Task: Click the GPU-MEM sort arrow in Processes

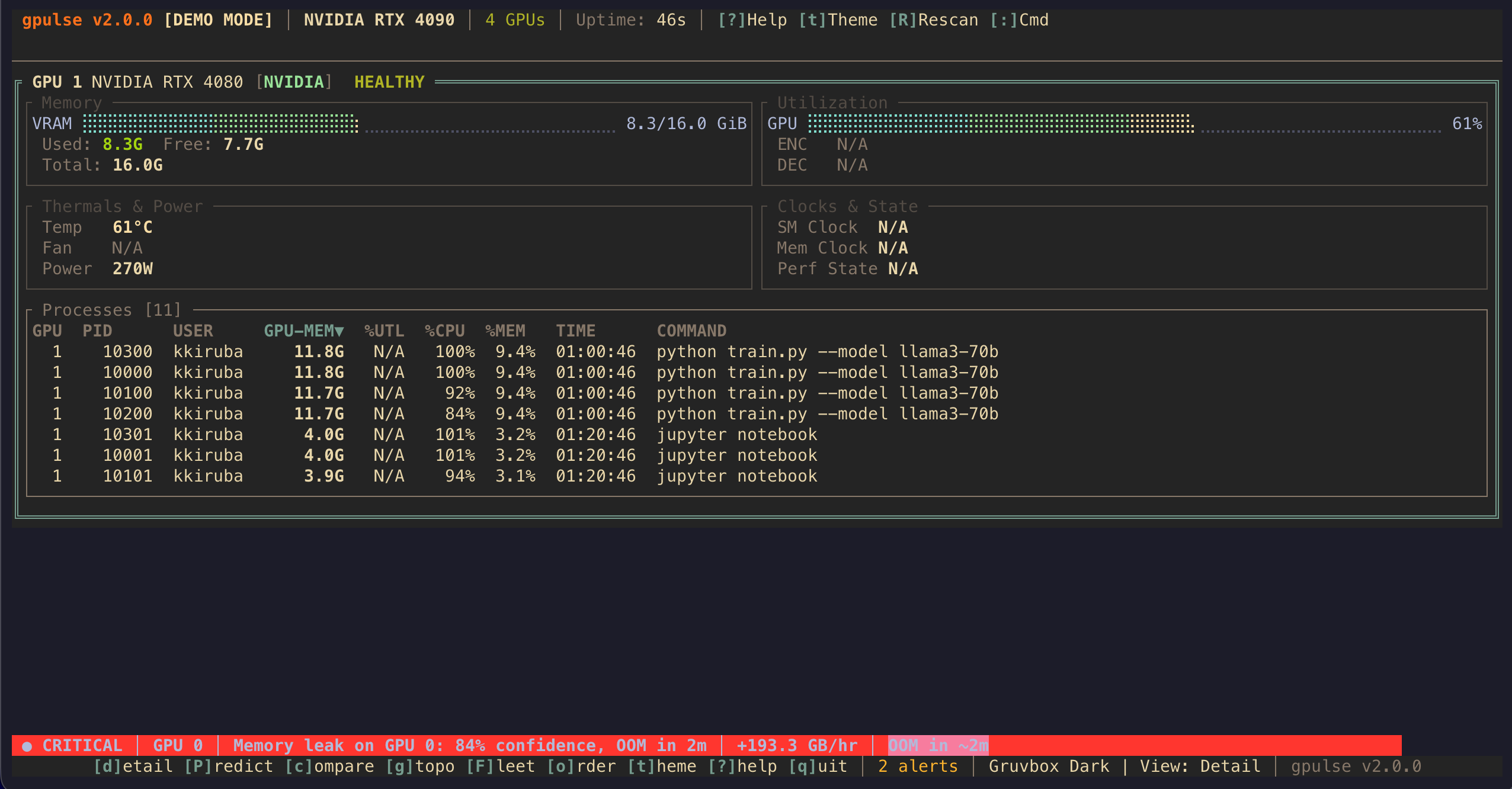Action: point(339,331)
